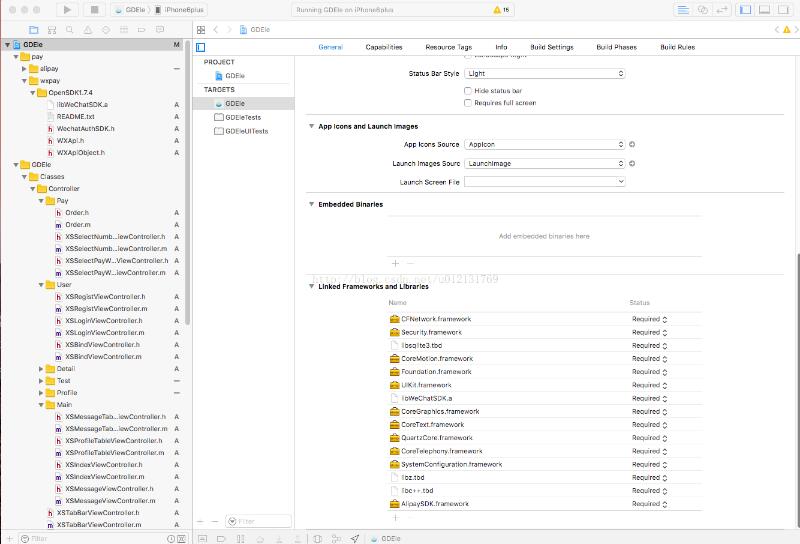Open WXApi.h in the navigator
Screen dimensions: 800x544
point(70,141)
